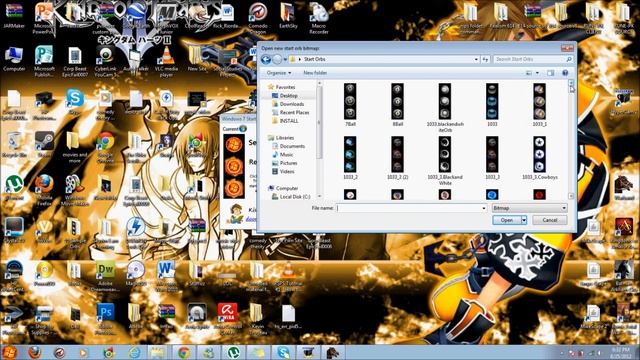Viewport: 640px width, 360px height.
Task: Click the change view icon
Action: pos(529,73)
